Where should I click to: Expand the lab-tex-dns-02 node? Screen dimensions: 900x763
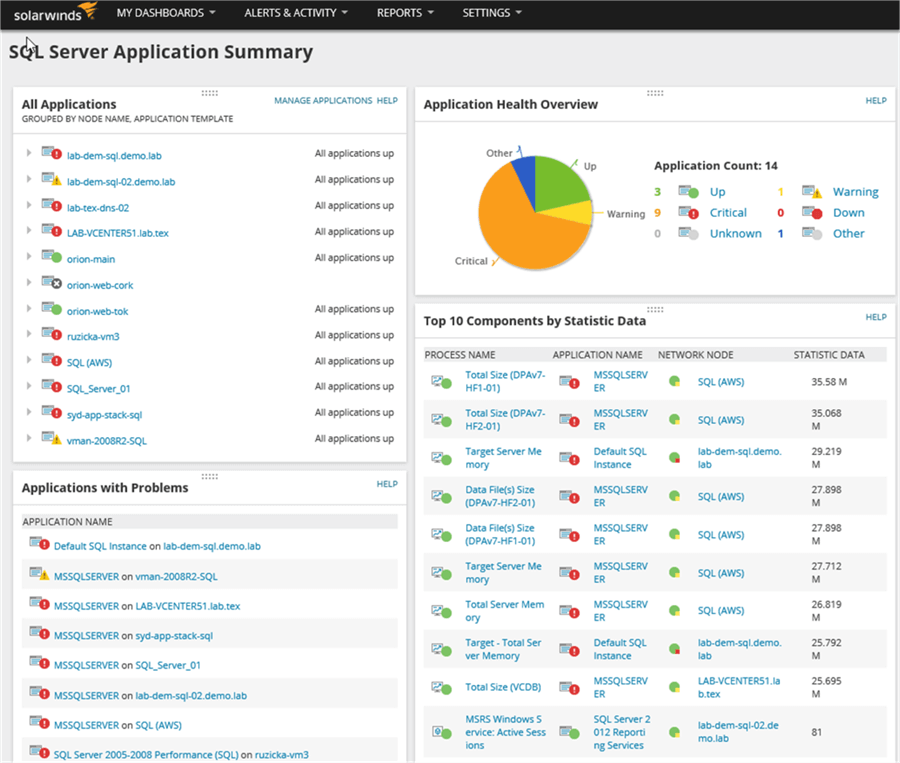(29, 205)
